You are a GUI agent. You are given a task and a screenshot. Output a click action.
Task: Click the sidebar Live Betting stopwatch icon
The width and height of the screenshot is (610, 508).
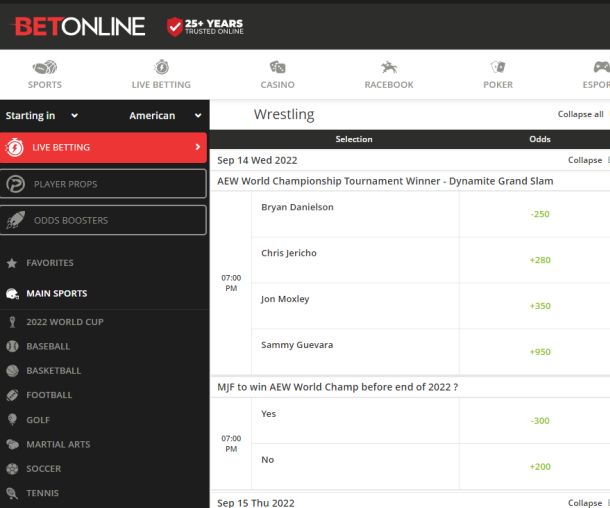click(x=15, y=147)
